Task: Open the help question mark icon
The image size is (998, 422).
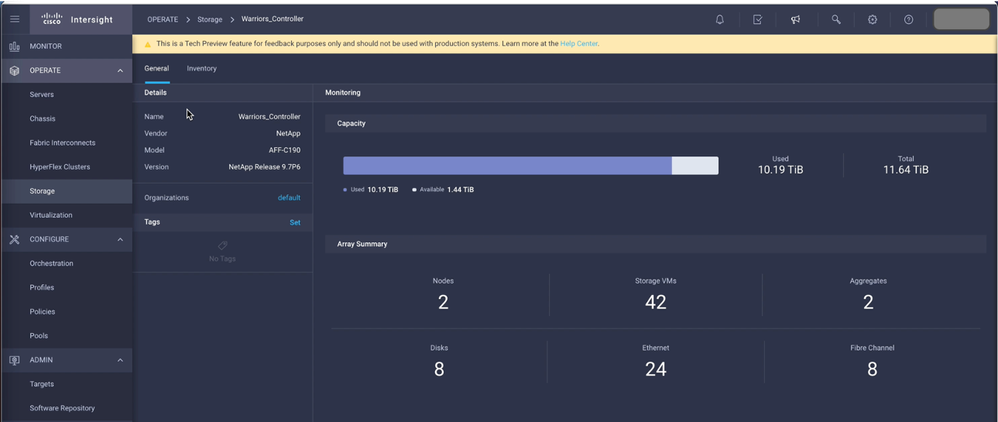Action: [909, 20]
